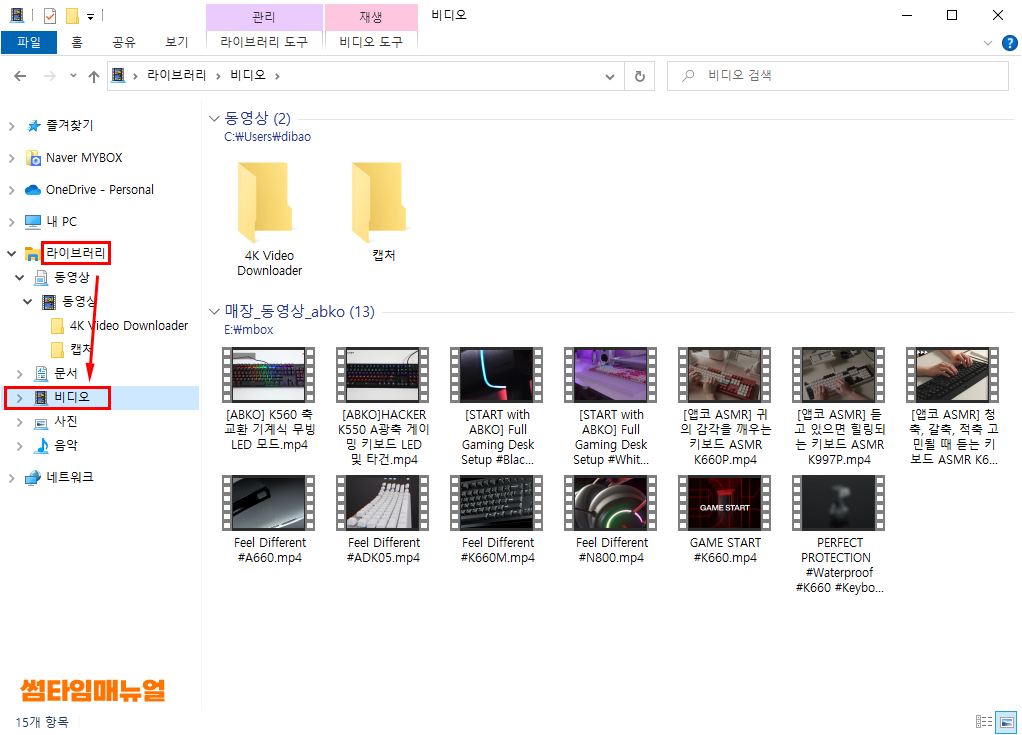Screen dimensions: 1022x735
Task: Select 문서 library in navigation pane
Action: [x=66, y=373]
